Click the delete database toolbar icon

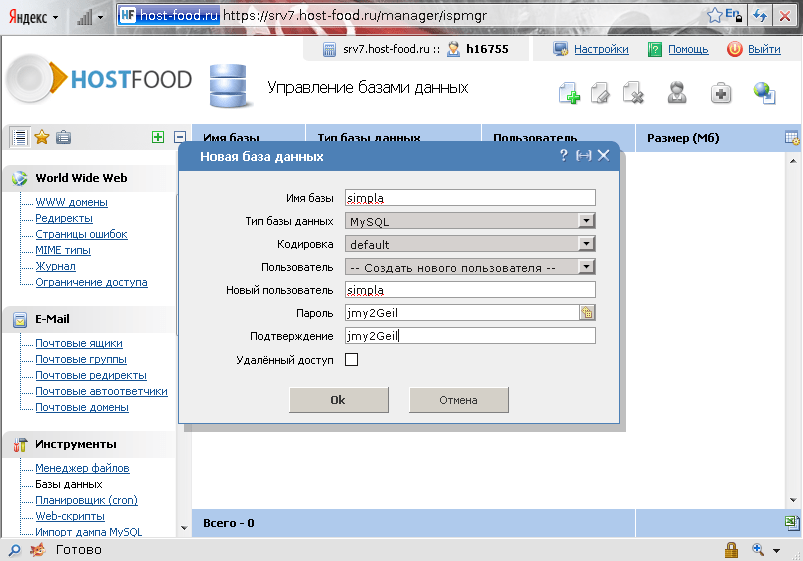pyautogui.click(x=633, y=93)
